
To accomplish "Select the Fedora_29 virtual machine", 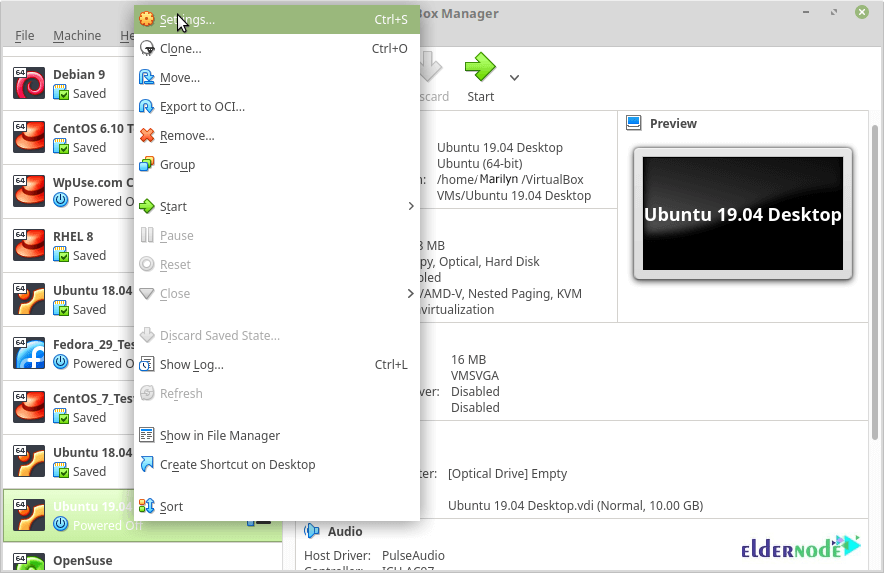I will [69, 354].
